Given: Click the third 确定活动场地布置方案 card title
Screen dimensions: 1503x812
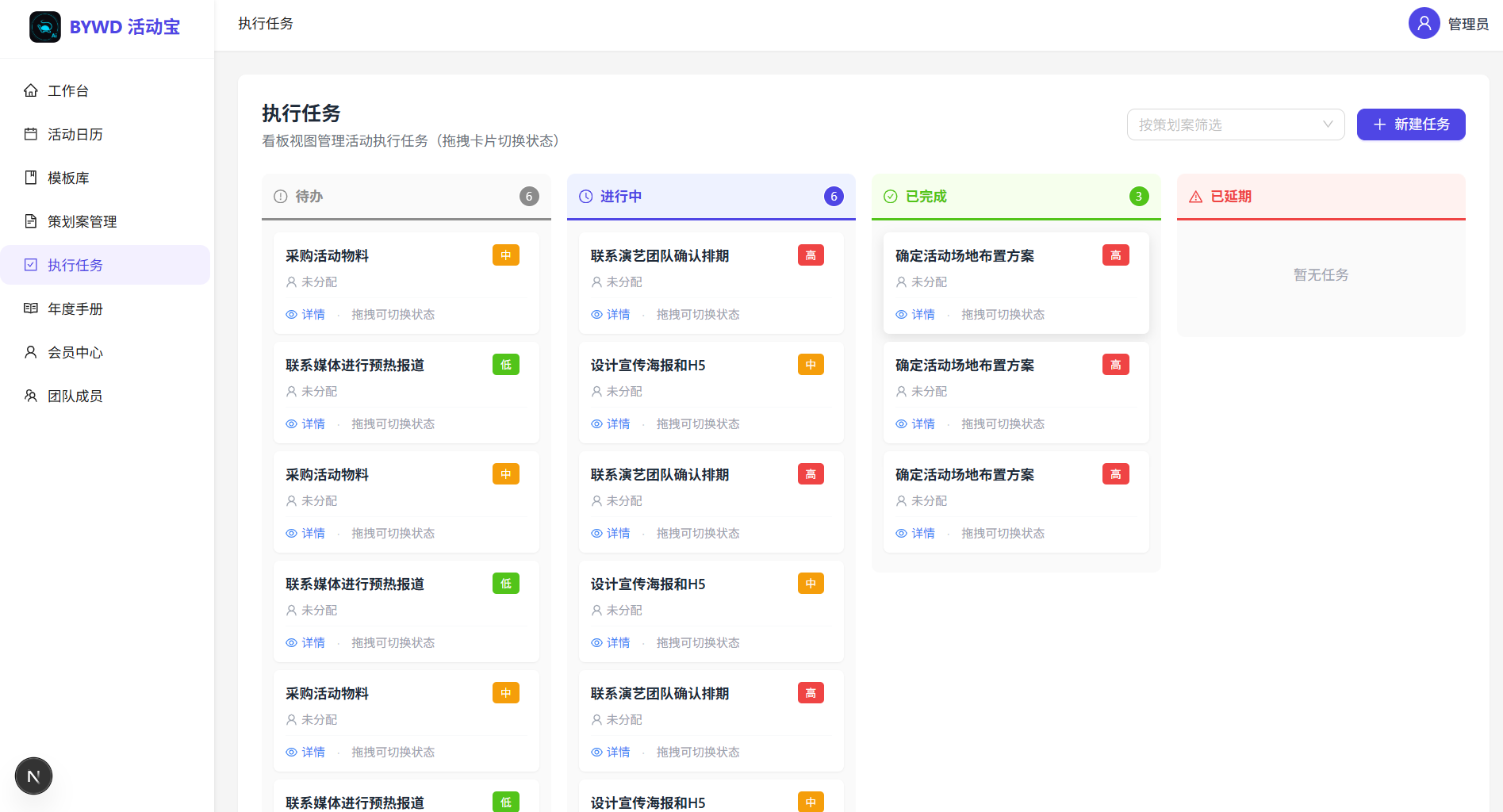Looking at the screenshot, I should click(964, 475).
